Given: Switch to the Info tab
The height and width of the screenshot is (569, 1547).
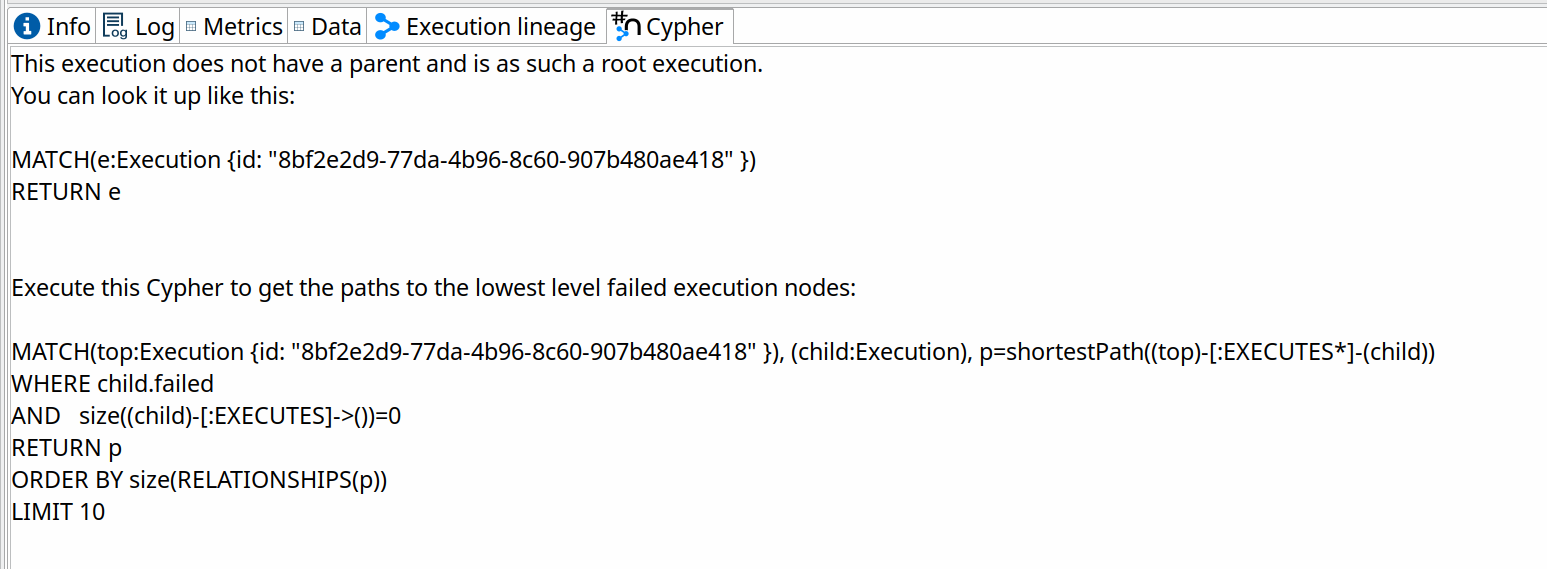Looking at the screenshot, I should click(x=67, y=27).
